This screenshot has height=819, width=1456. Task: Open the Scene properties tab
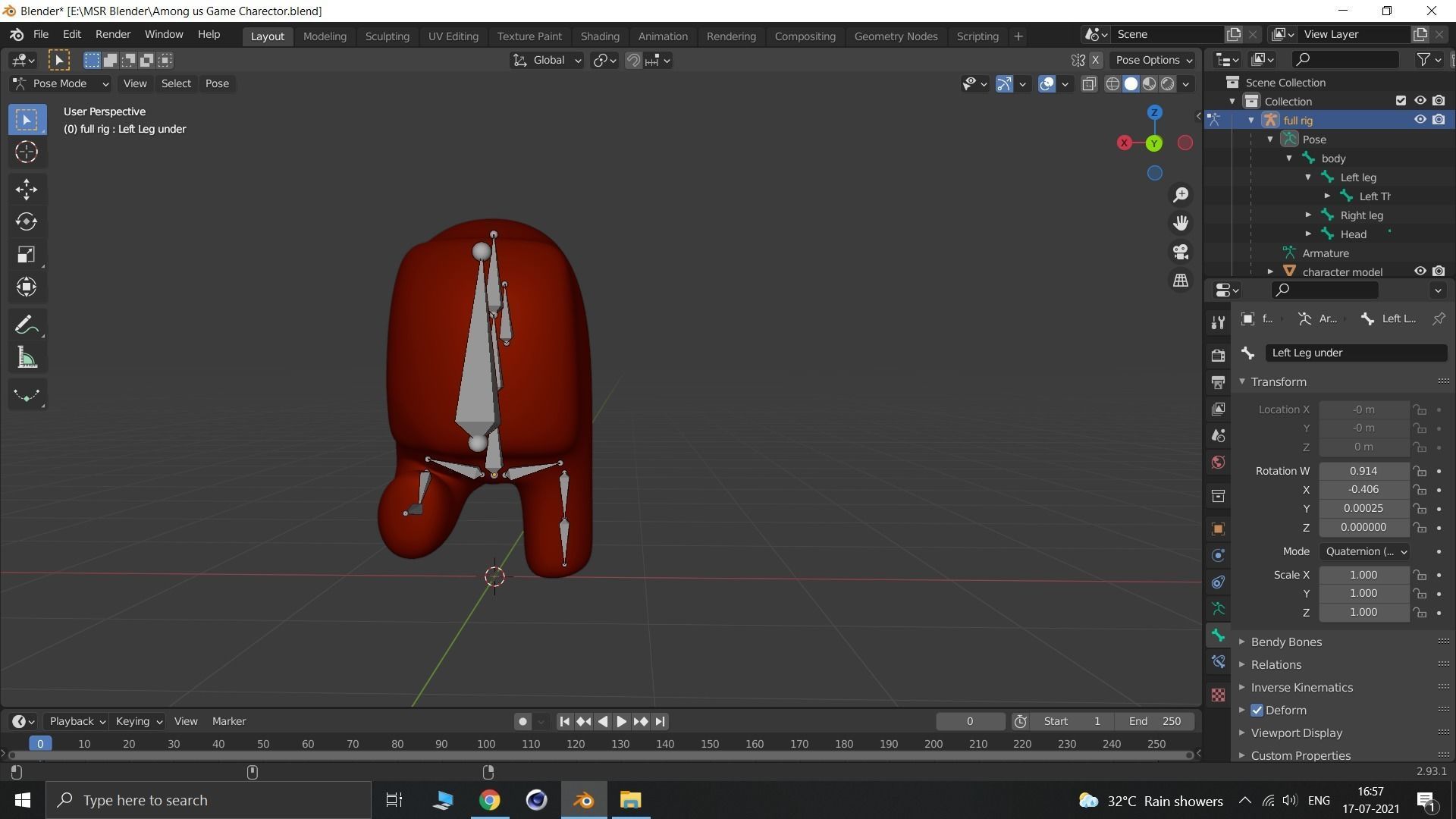click(1218, 435)
